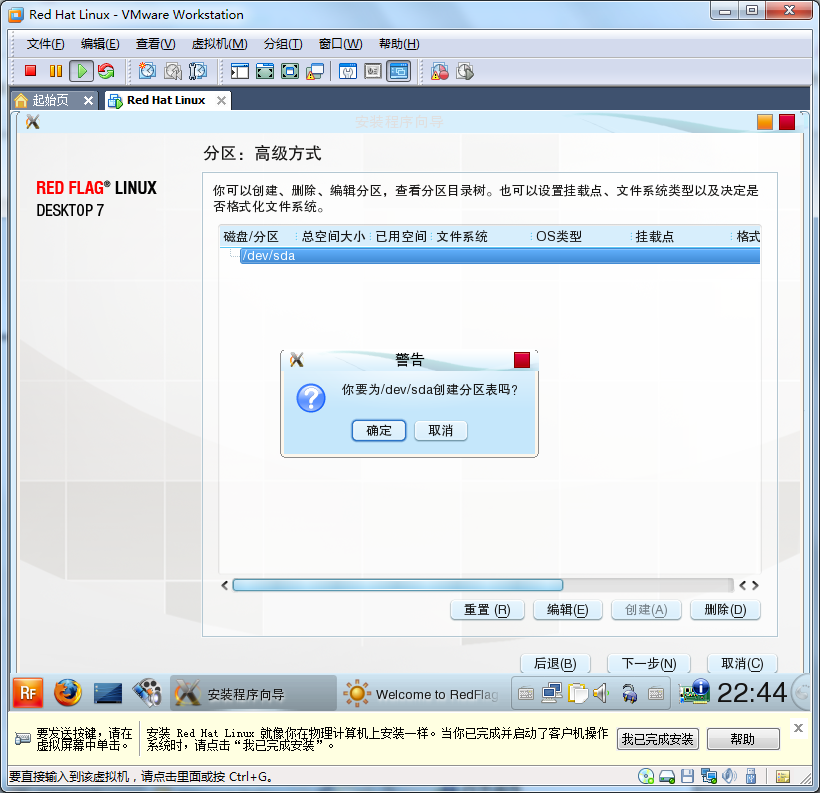Click the Reset VM circular arrows icon
Viewport: 820px width, 793px height.
point(106,71)
